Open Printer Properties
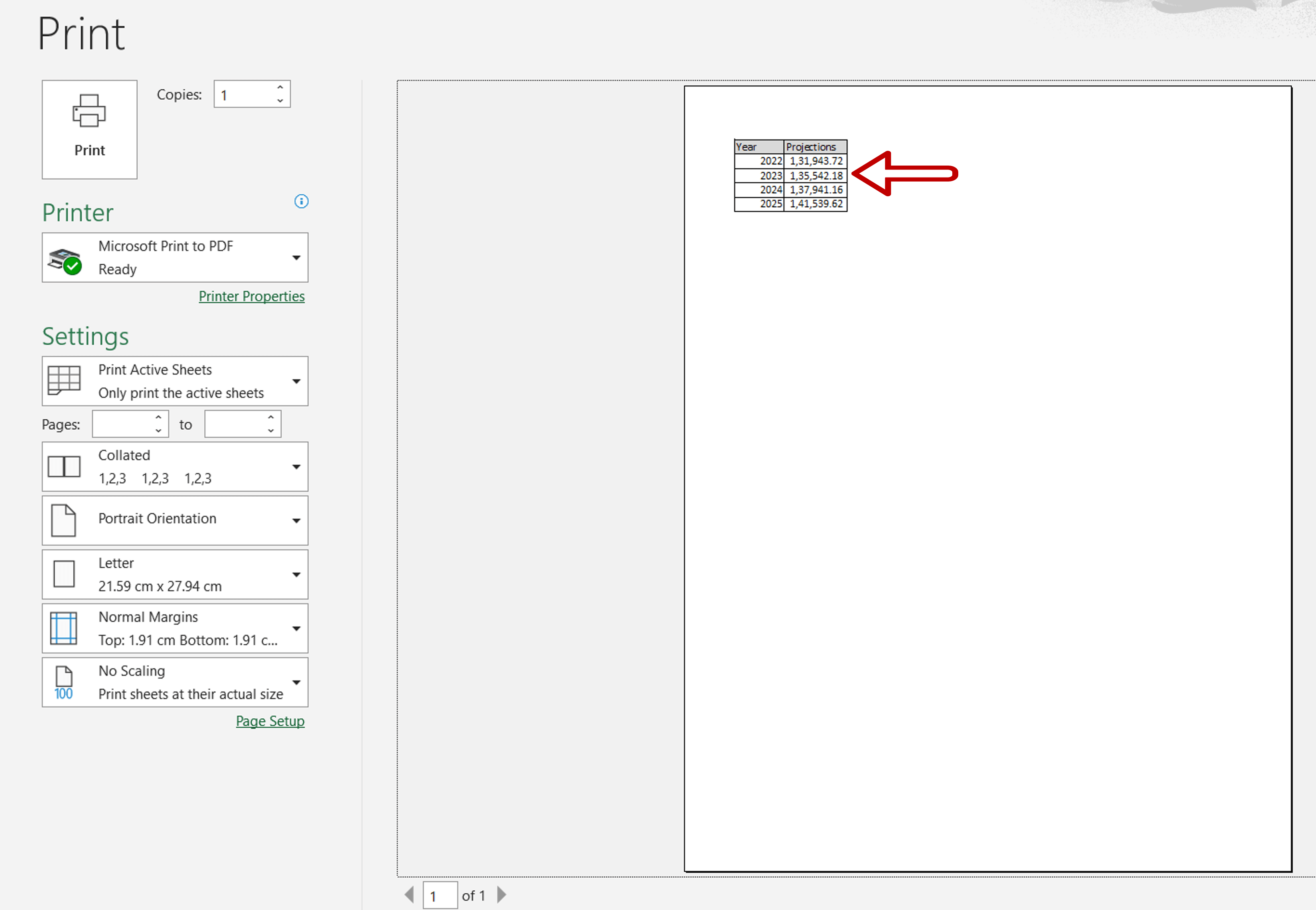The width and height of the screenshot is (1316, 910). [x=252, y=296]
